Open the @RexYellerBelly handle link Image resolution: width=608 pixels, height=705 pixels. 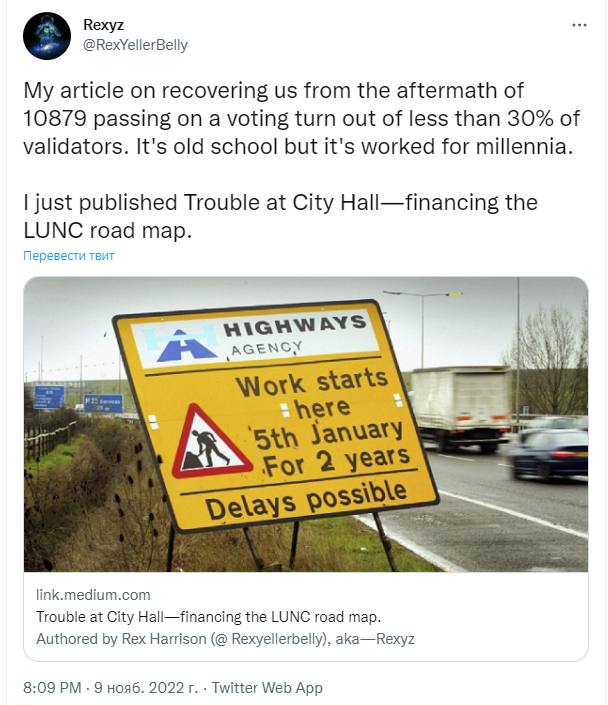135,45
